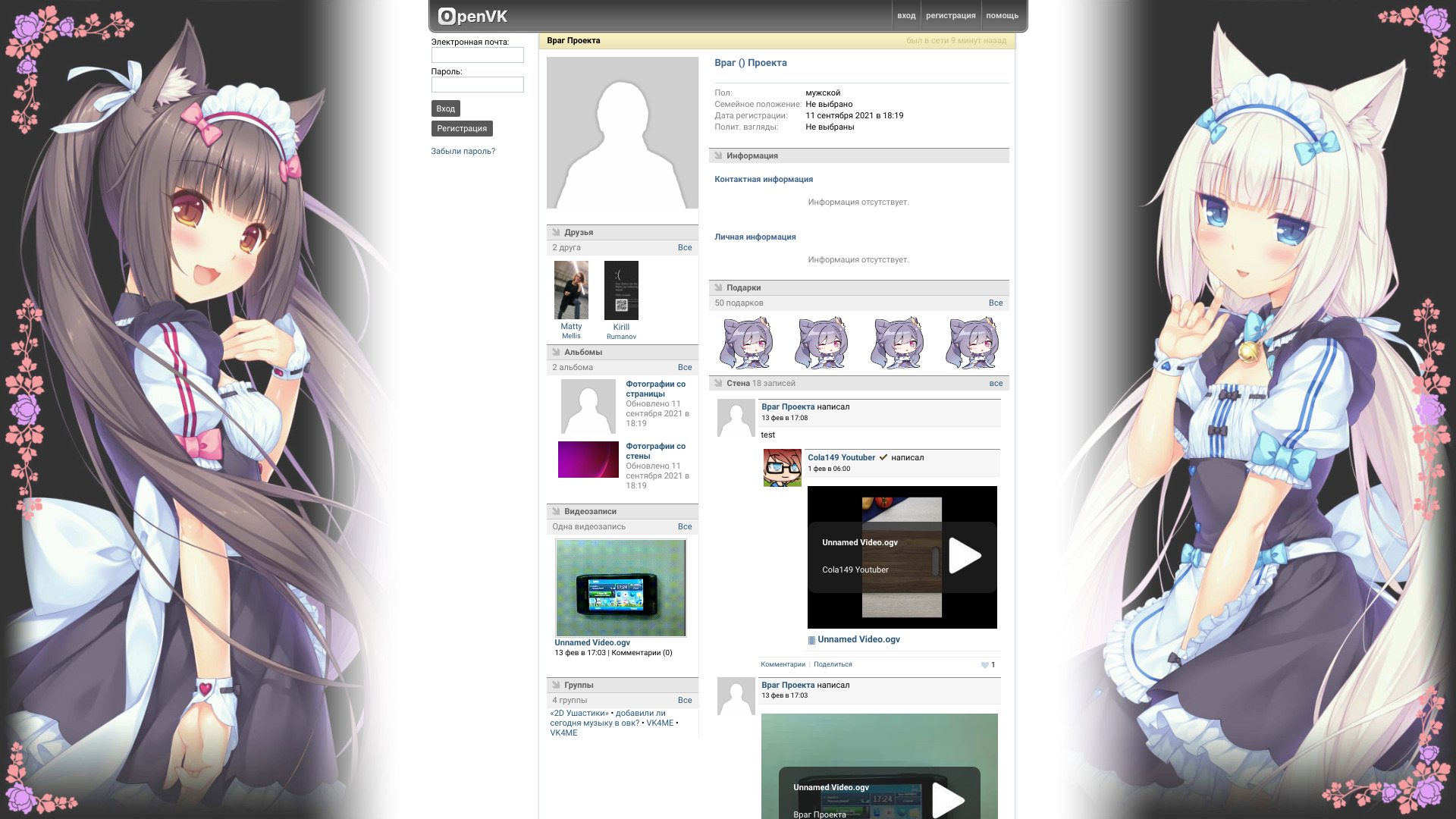Open the регистрация header menu item
The width and height of the screenshot is (1456, 819).
[x=950, y=16]
